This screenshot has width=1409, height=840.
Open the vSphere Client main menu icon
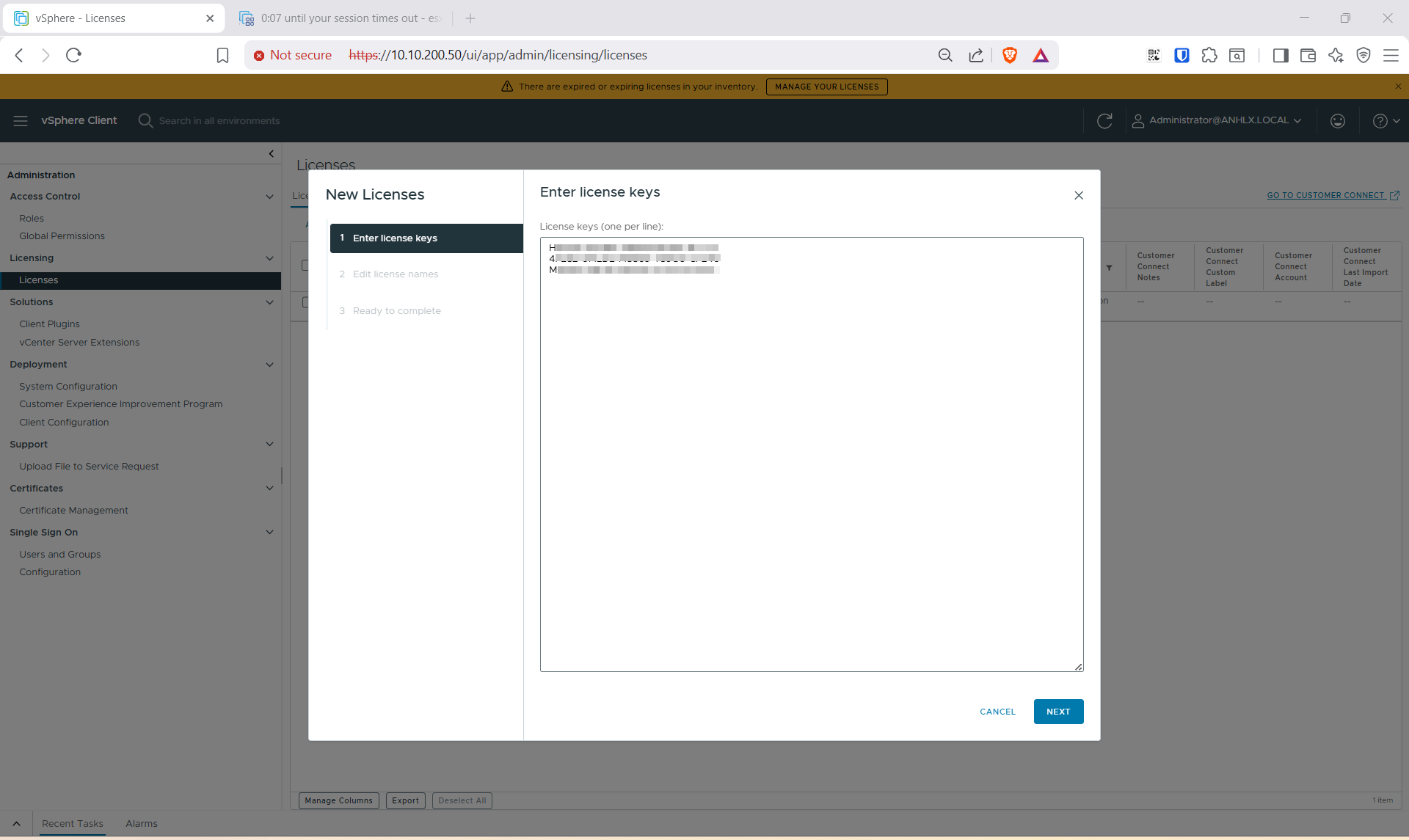click(21, 120)
